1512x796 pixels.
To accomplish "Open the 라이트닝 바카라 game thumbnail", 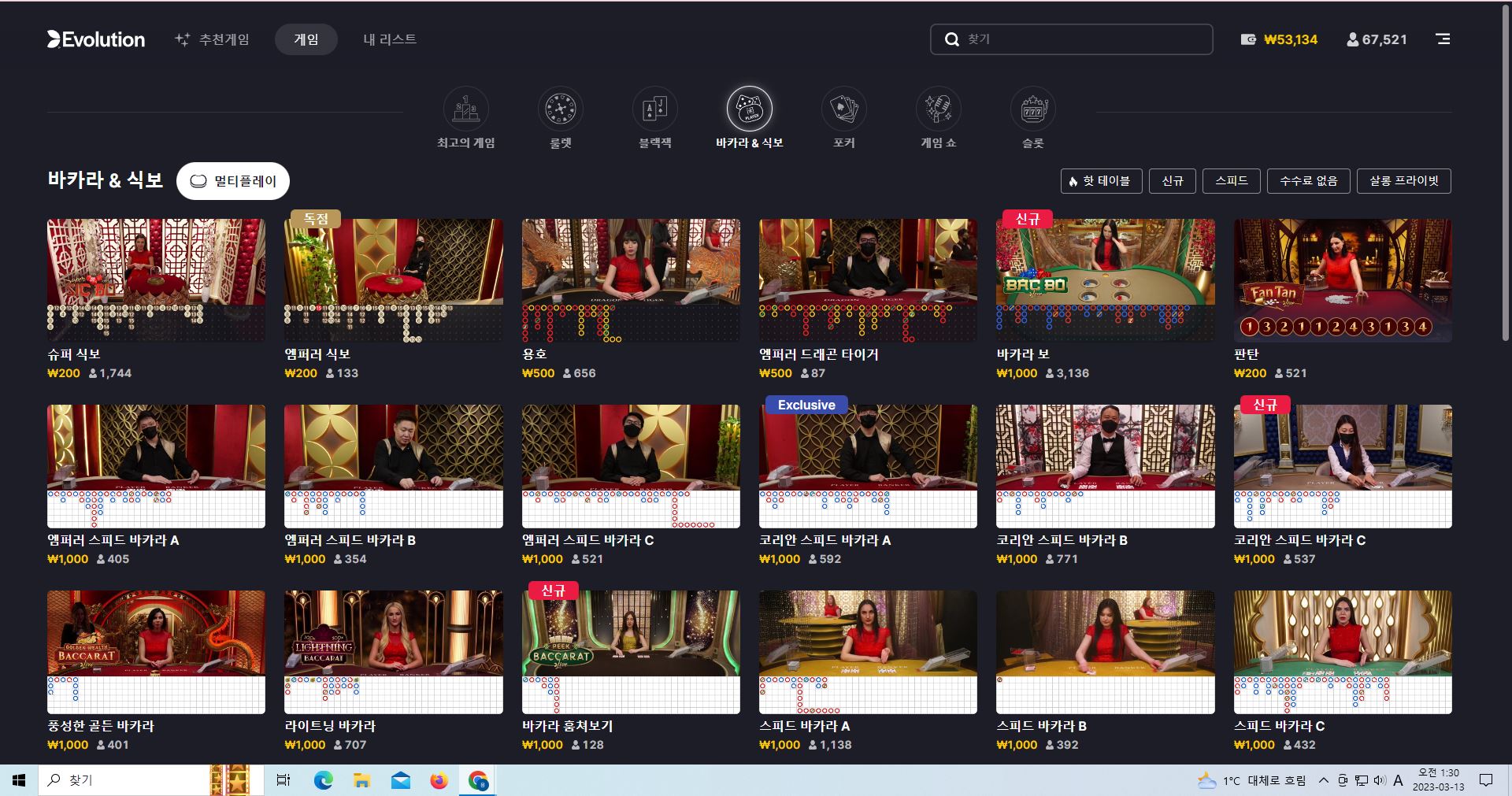I will [393, 652].
